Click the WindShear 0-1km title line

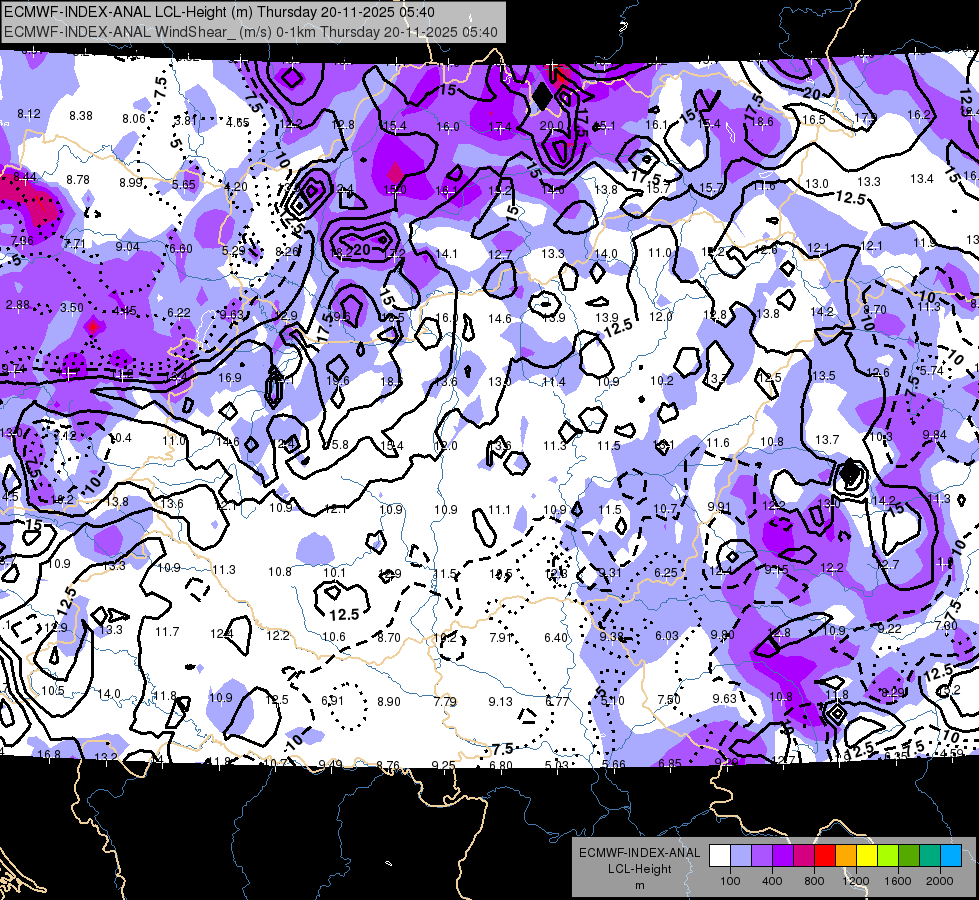250,32
